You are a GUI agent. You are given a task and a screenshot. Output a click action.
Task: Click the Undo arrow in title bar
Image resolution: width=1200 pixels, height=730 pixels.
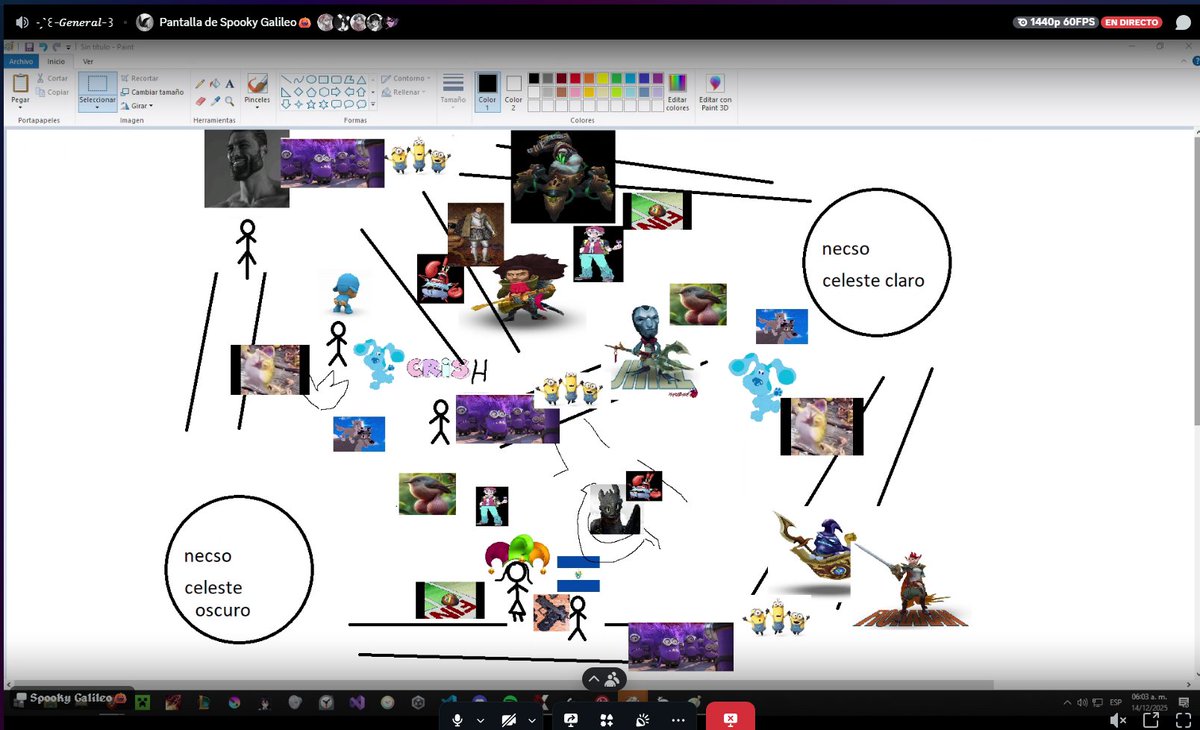(43, 47)
